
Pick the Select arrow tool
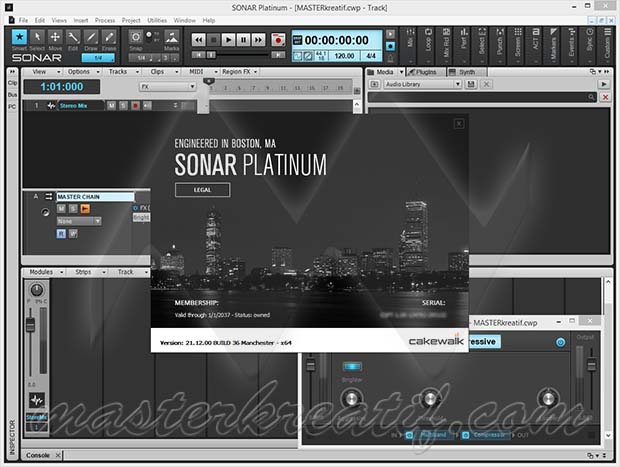[37, 37]
